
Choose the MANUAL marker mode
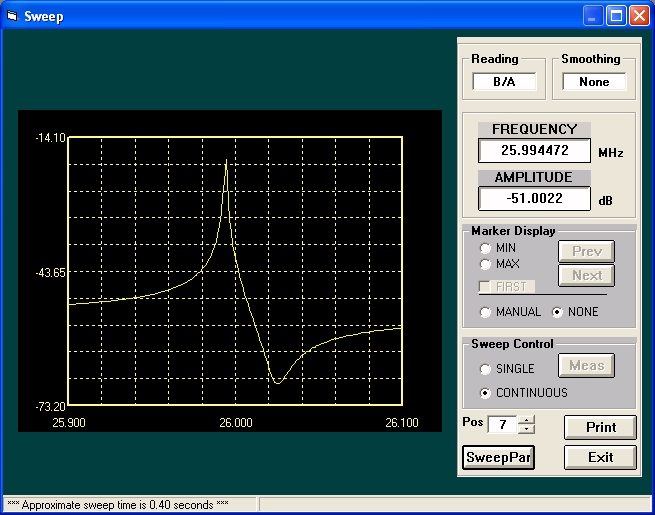486,312
